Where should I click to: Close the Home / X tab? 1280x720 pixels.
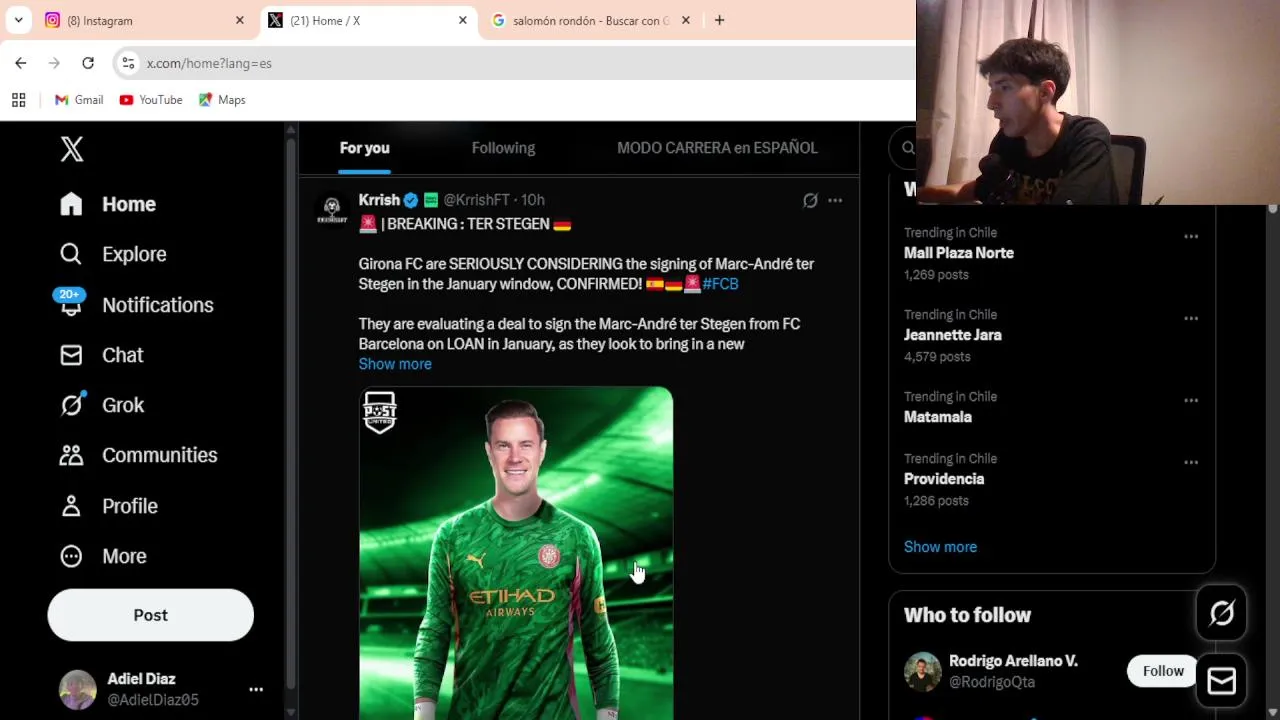[x=462, y=20]
